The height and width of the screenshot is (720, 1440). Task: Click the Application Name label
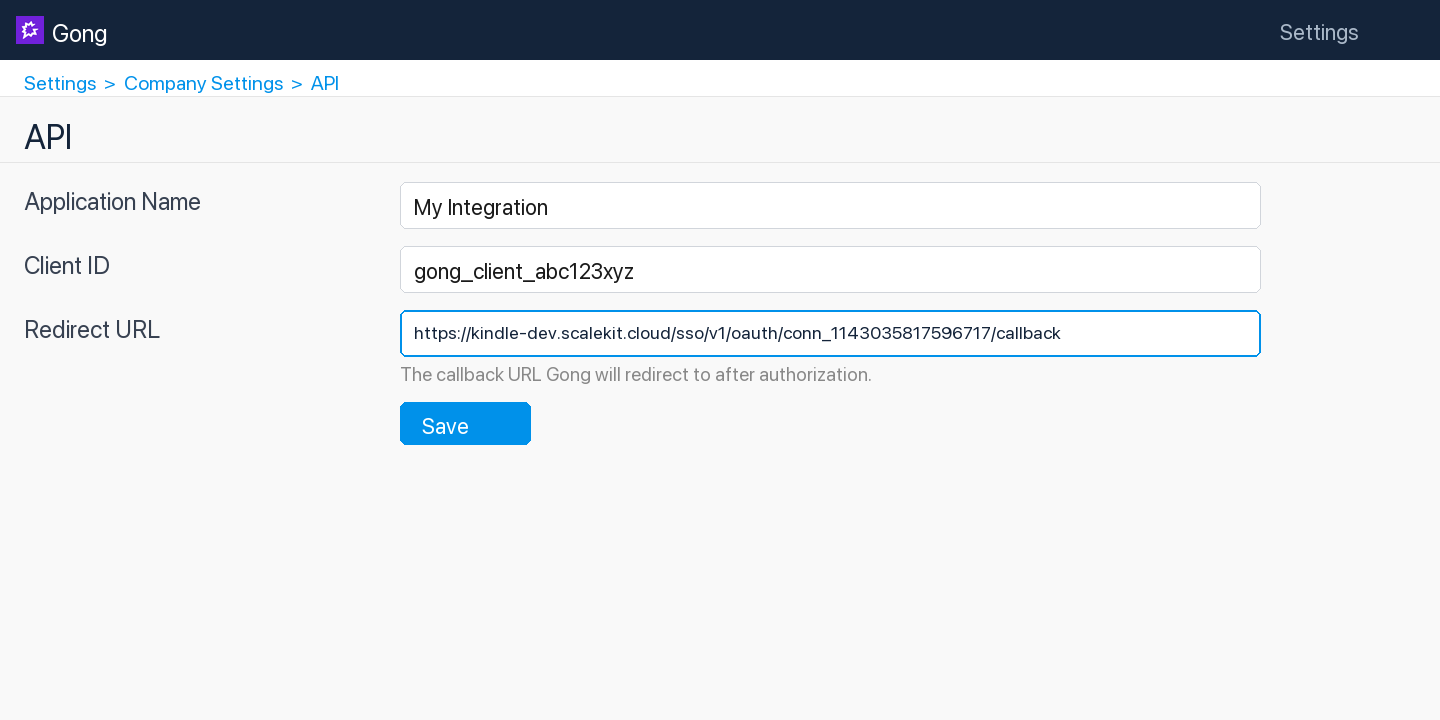click(x=112, y=202)
